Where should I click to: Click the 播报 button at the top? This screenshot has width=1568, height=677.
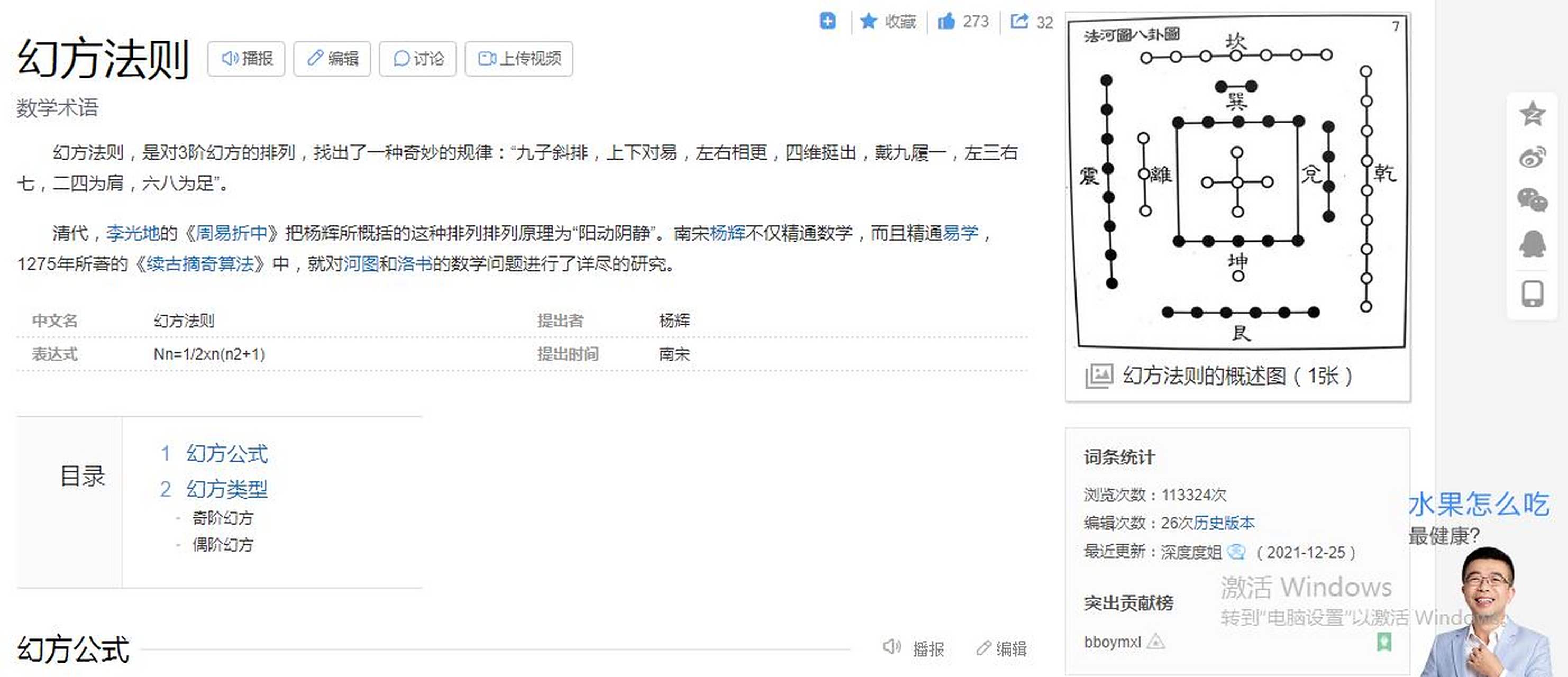coord(246,59)
